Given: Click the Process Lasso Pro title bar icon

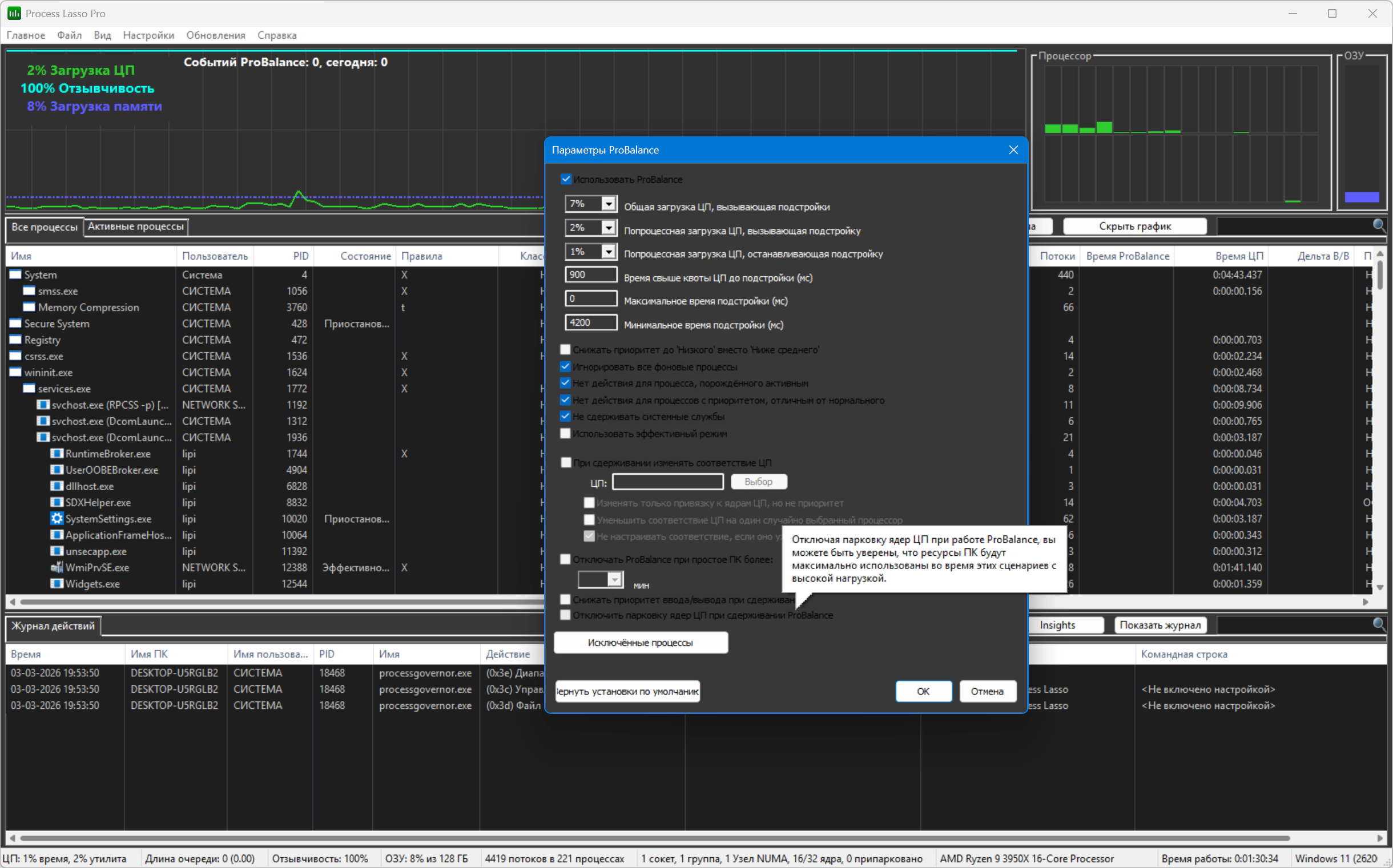Looking at the screenshot, I should [x=14, y=13].
